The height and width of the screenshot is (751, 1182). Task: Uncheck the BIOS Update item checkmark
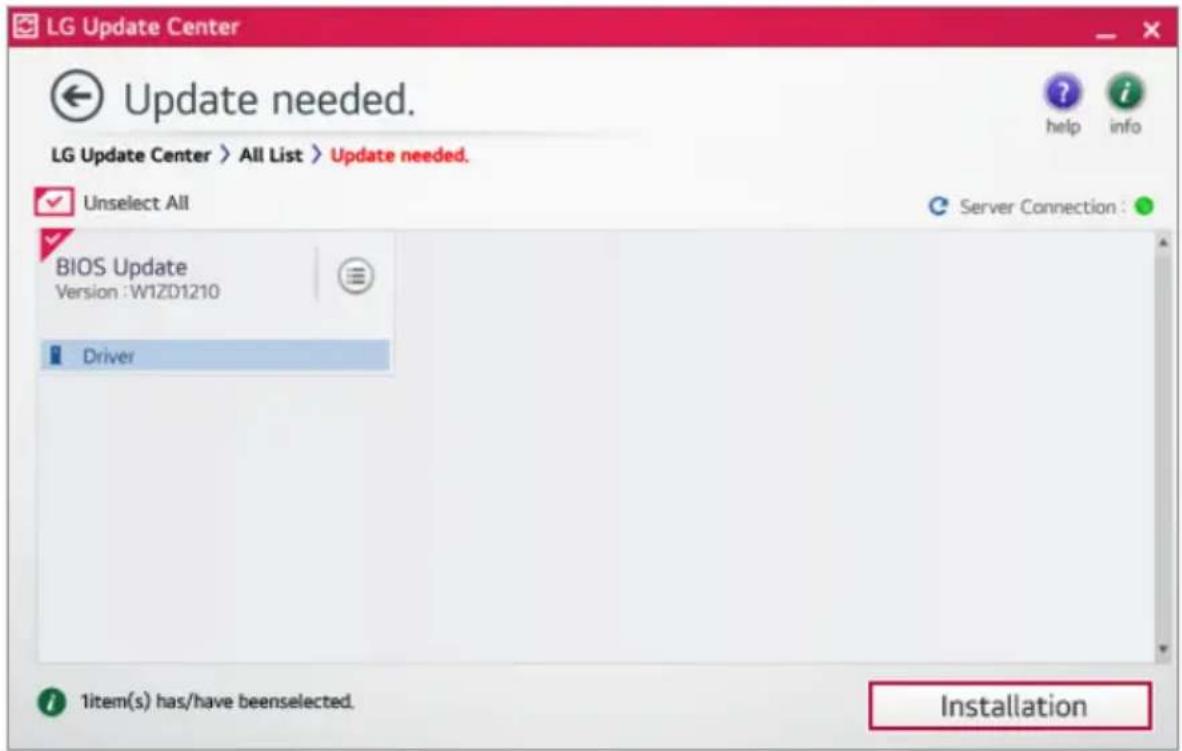click(54, 243)
